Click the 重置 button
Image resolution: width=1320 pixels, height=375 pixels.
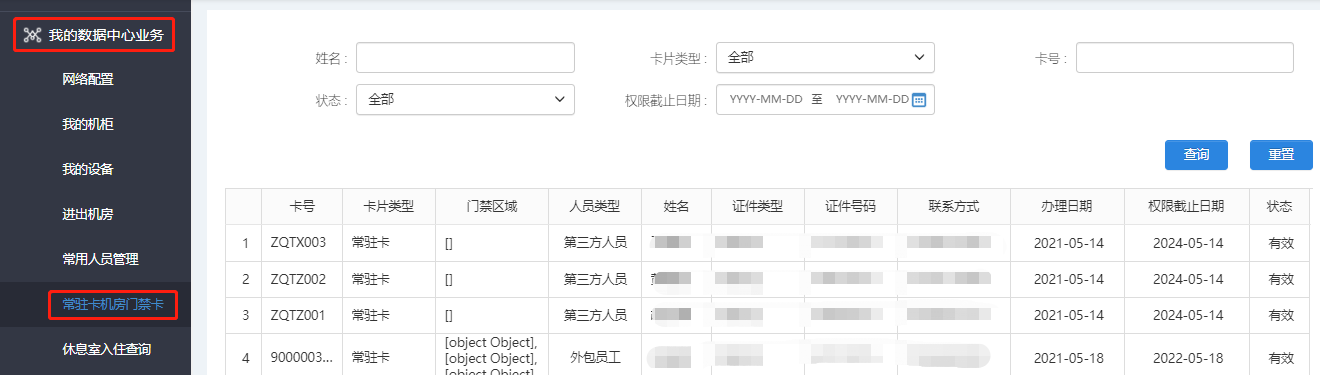(x=1281, y=155)
